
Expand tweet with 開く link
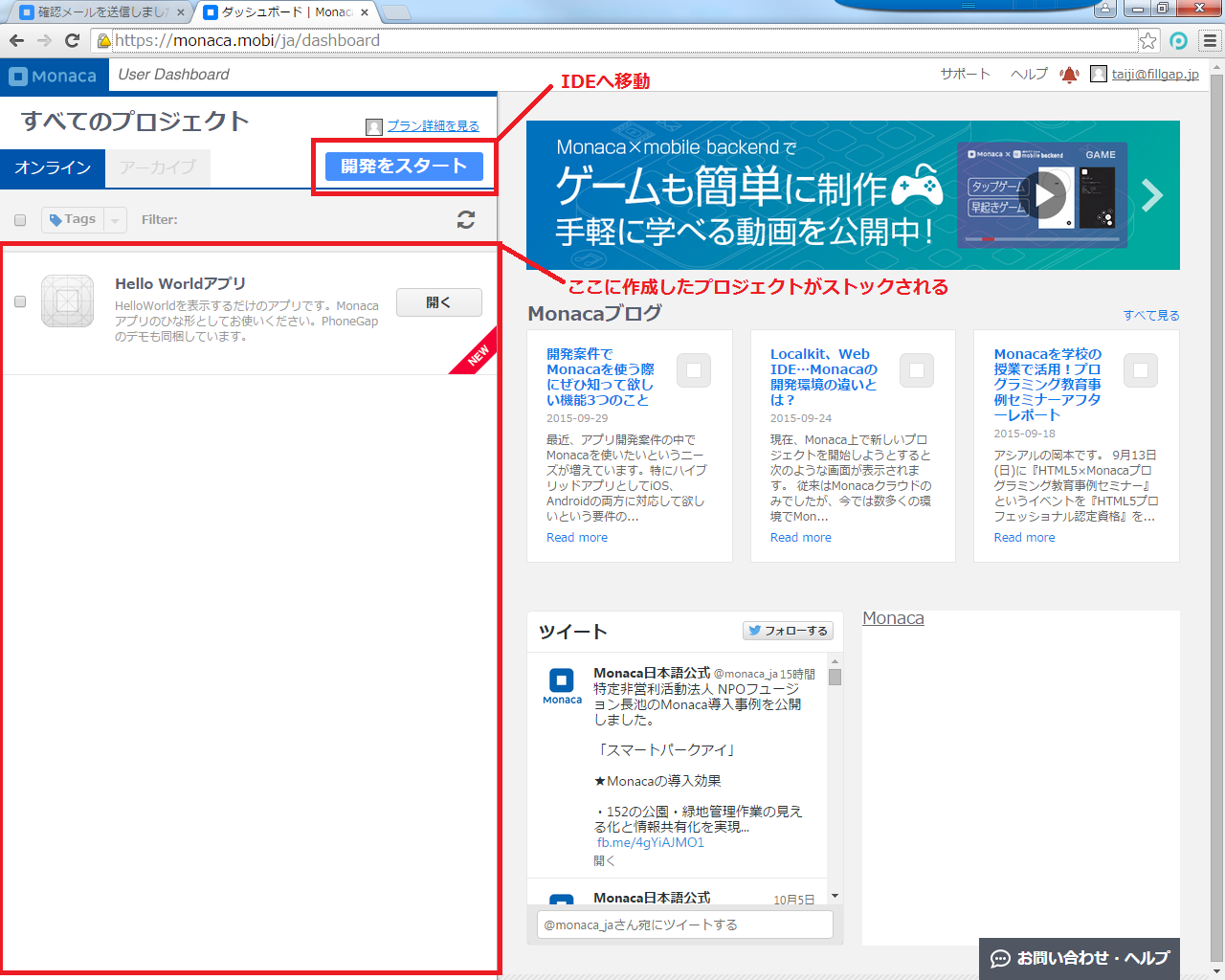point(604,860)
